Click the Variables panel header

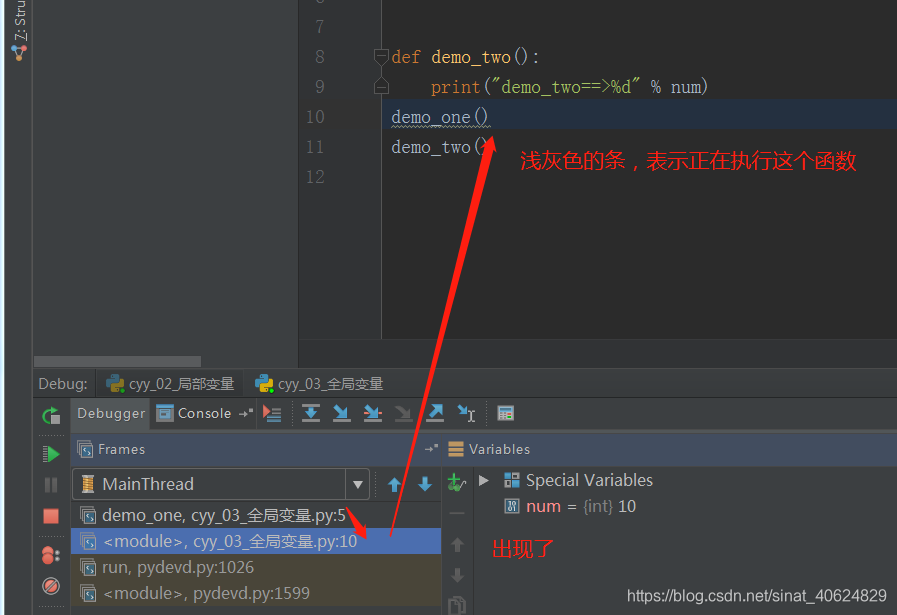tap(670, 449)
